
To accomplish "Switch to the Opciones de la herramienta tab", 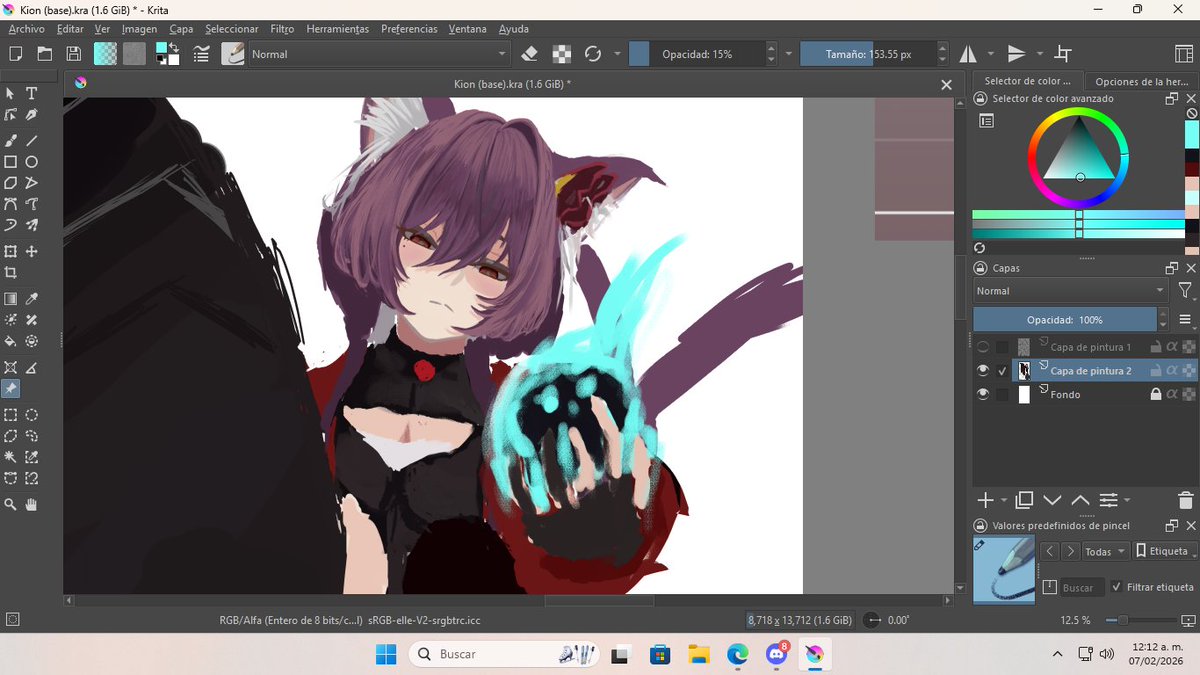I will 1140,81.
